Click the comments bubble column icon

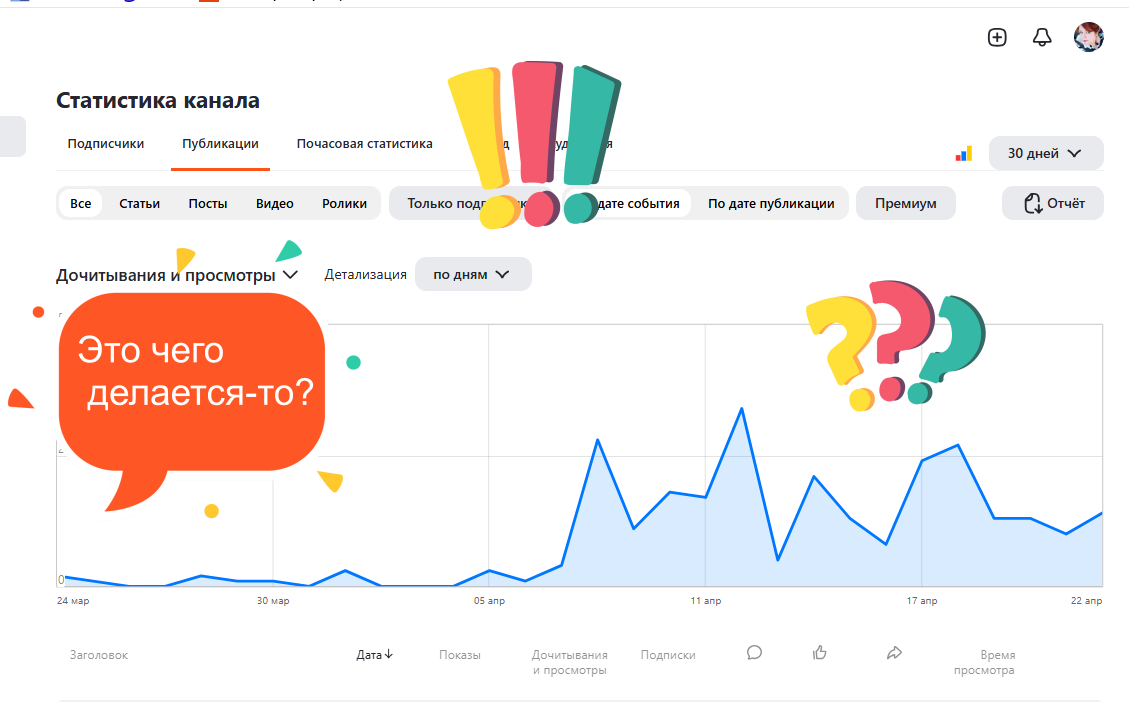(754, 652)
